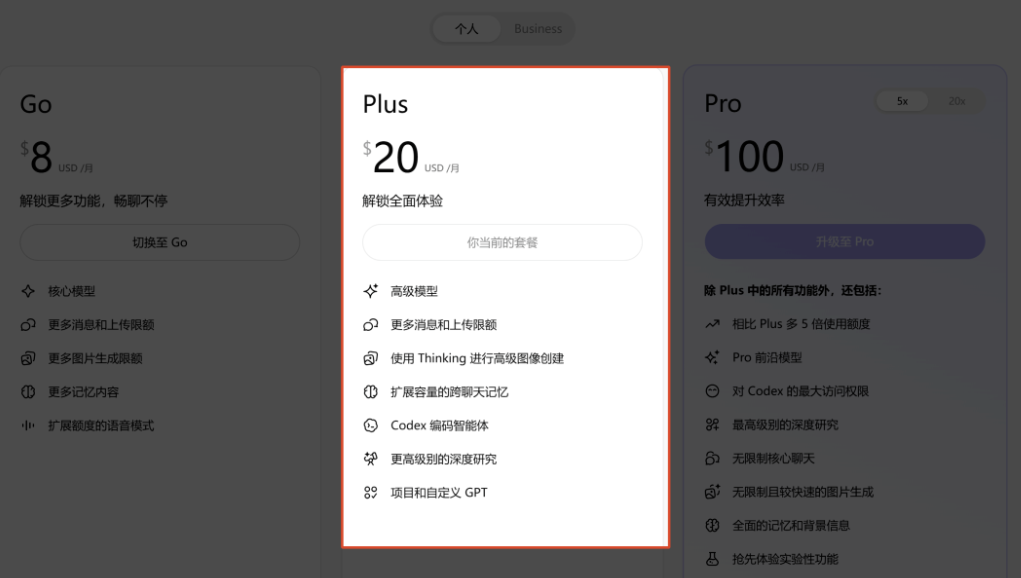Viewport: 1021px width, 578px height.
Task: Click the text 解锁更多功能，畅聊不停
Action: tap(94, 201)
